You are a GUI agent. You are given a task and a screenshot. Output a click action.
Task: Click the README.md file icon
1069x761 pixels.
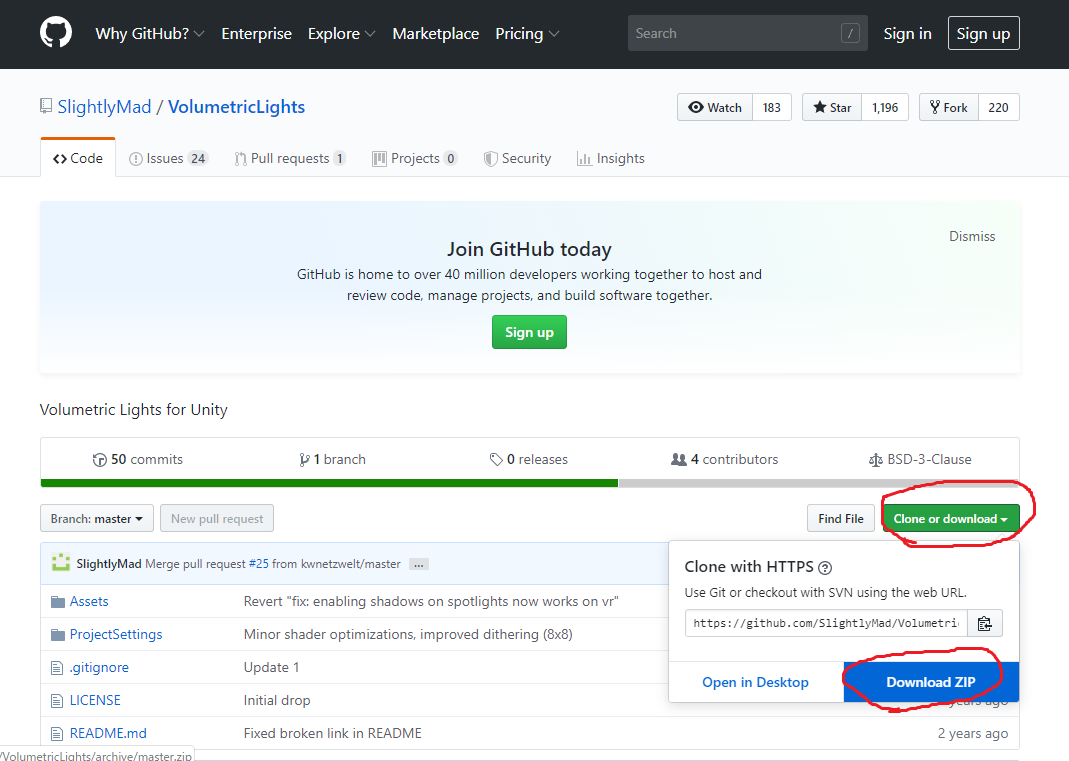57,734
